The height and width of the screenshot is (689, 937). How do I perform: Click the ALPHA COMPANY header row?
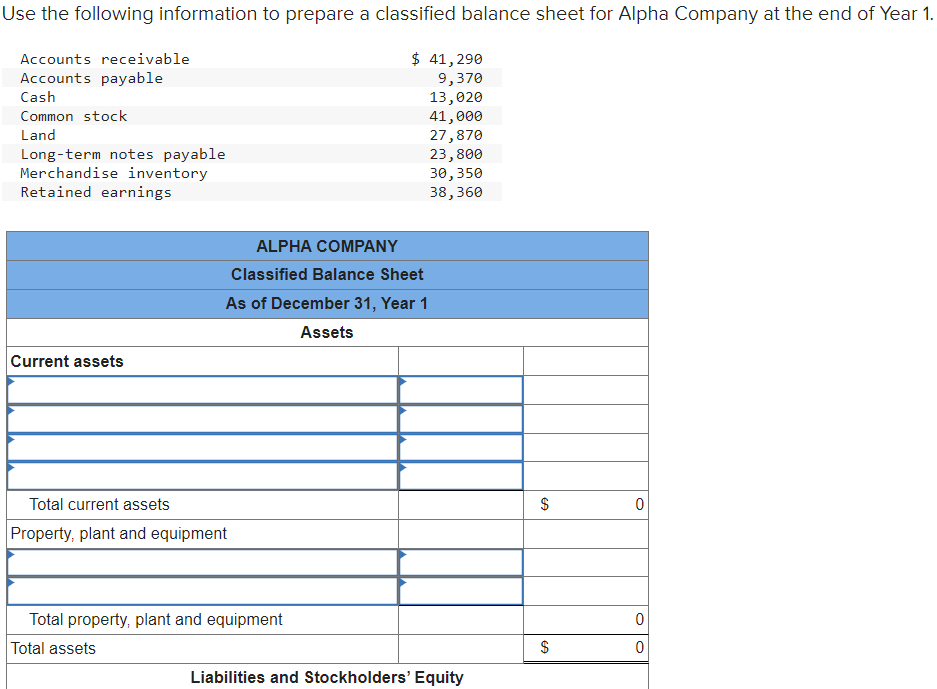pos(327,246)
